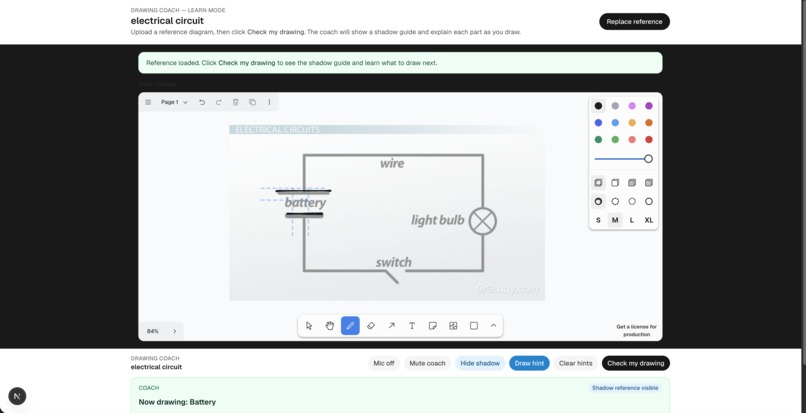Pick the Rectangle shape tool

coord(474,326)
